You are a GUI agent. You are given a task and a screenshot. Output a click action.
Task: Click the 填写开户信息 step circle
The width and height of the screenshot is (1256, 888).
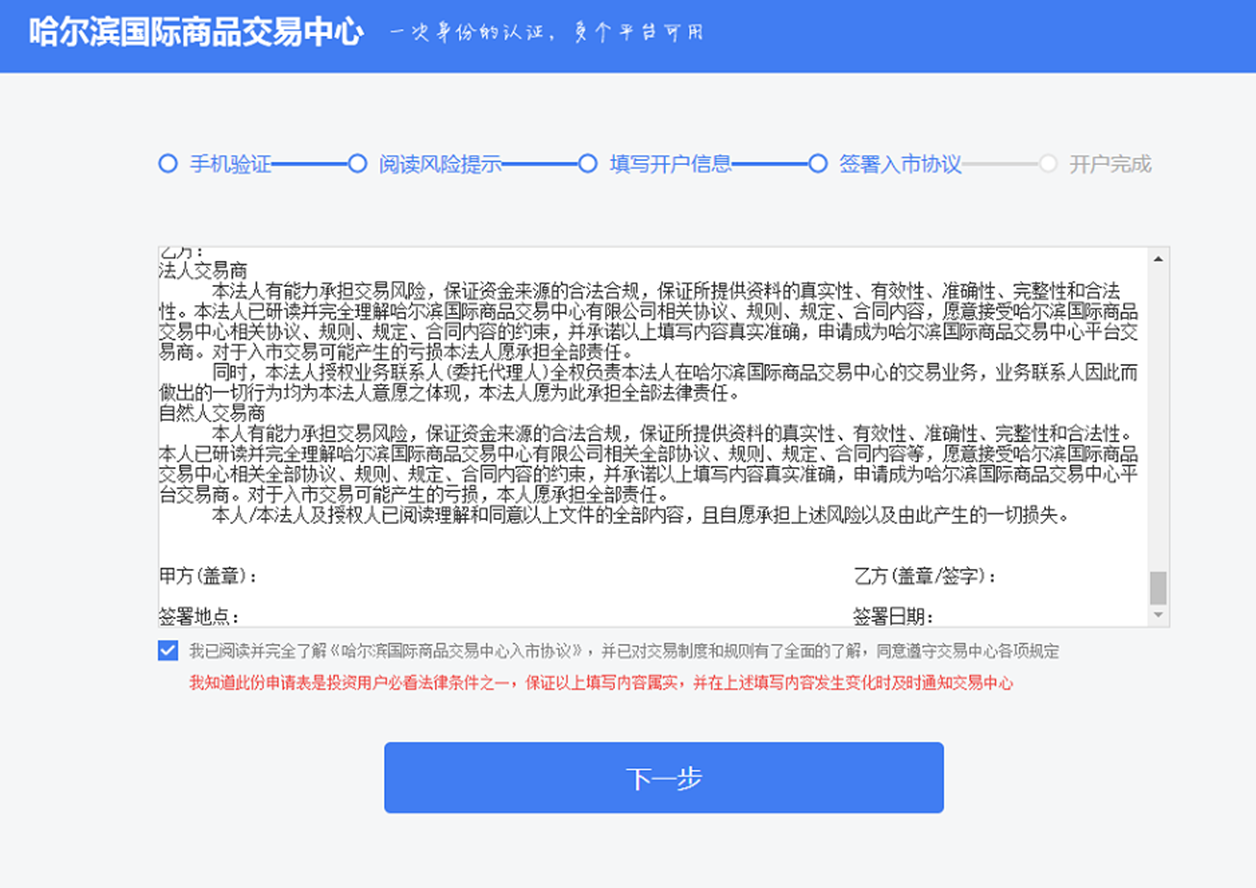tap(588, 164)
